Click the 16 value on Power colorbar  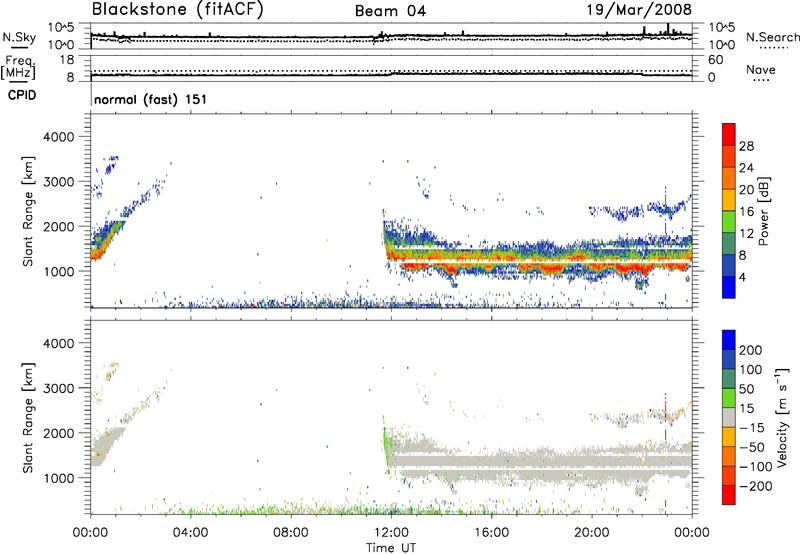tap(746, 212)
